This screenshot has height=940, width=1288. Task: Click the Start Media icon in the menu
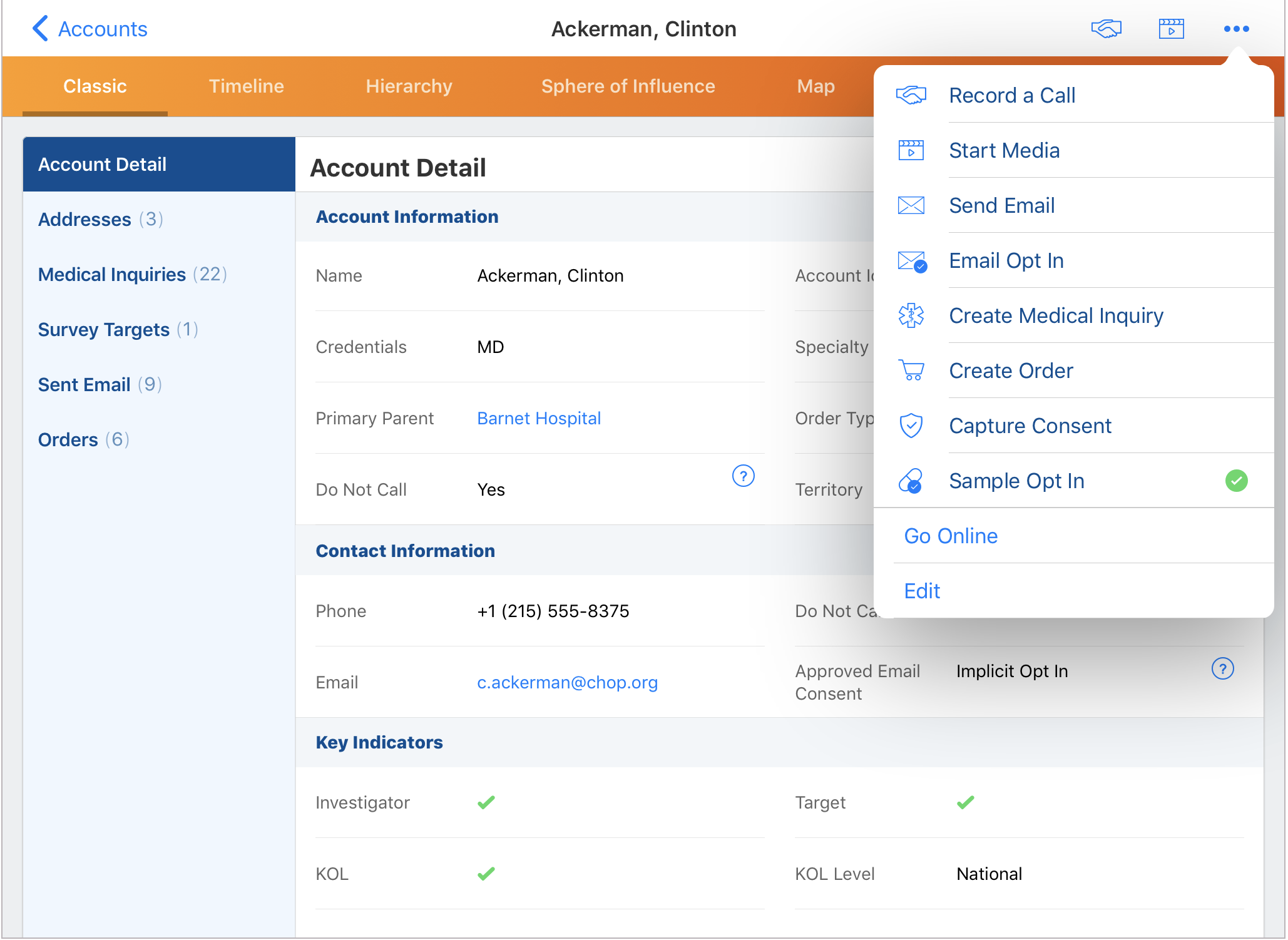tap(911, 150)
